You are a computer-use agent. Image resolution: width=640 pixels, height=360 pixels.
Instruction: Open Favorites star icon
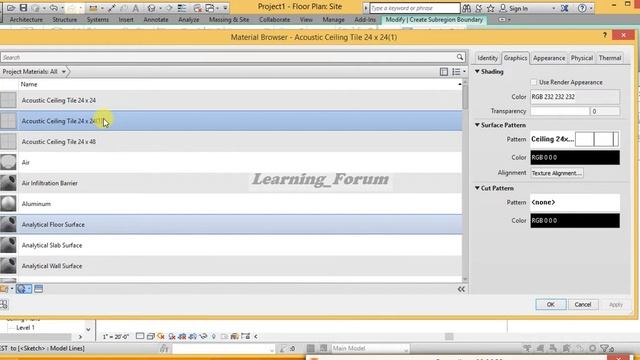(x=491, y=8)
